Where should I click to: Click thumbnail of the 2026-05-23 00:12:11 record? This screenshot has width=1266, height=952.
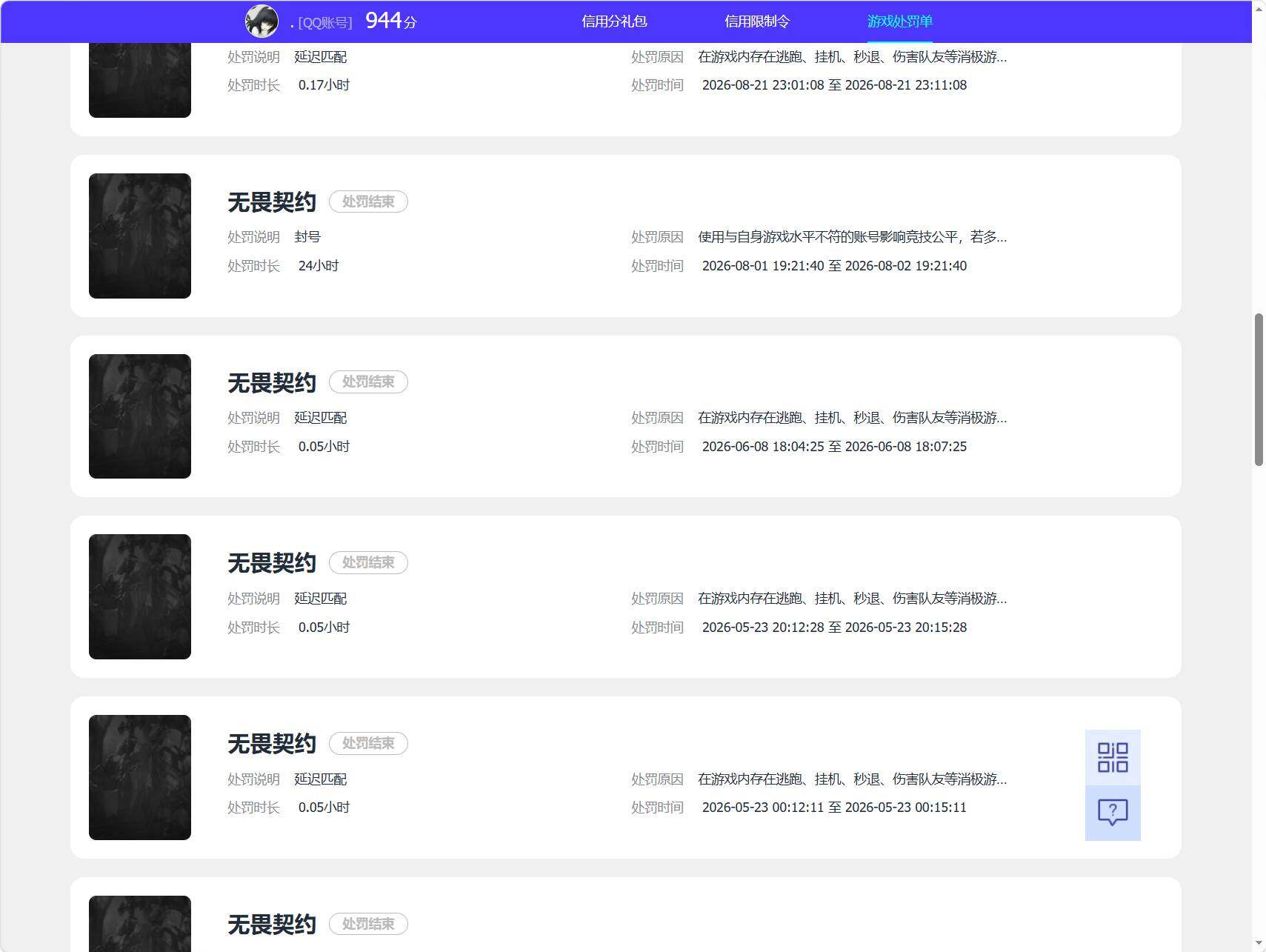click(140, 777)
